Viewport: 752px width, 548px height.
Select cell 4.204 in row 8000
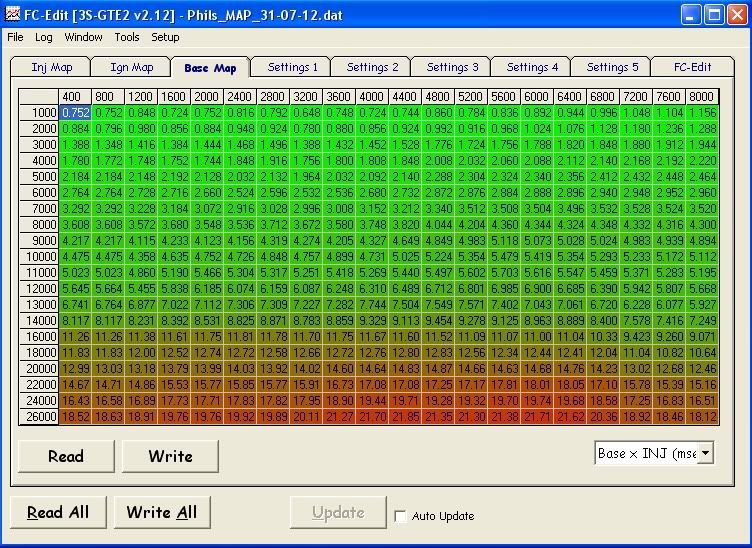pos(471,225)
